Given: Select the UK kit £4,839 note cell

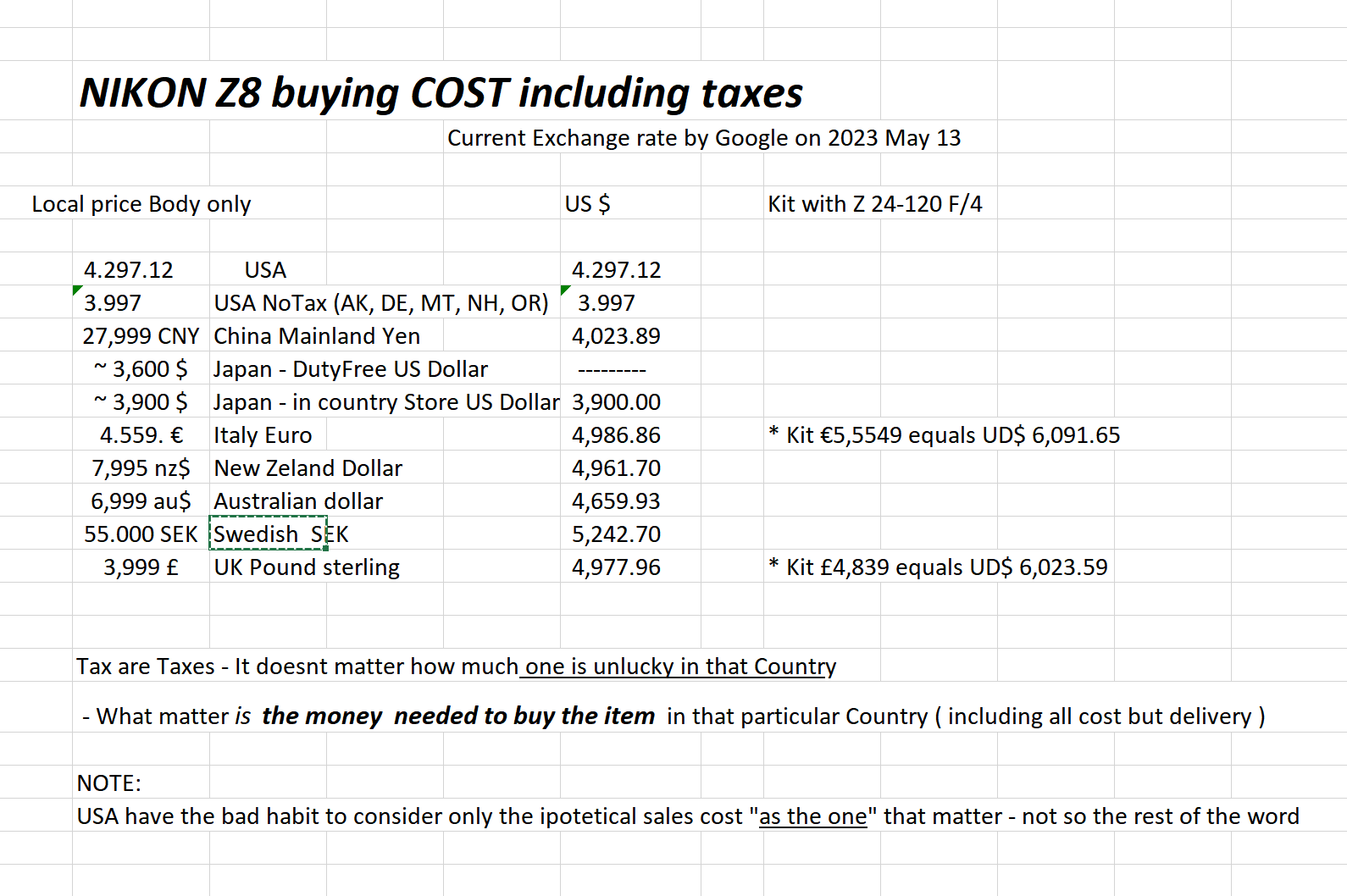Looking at the screenshot, I should (x=938, y=567).
